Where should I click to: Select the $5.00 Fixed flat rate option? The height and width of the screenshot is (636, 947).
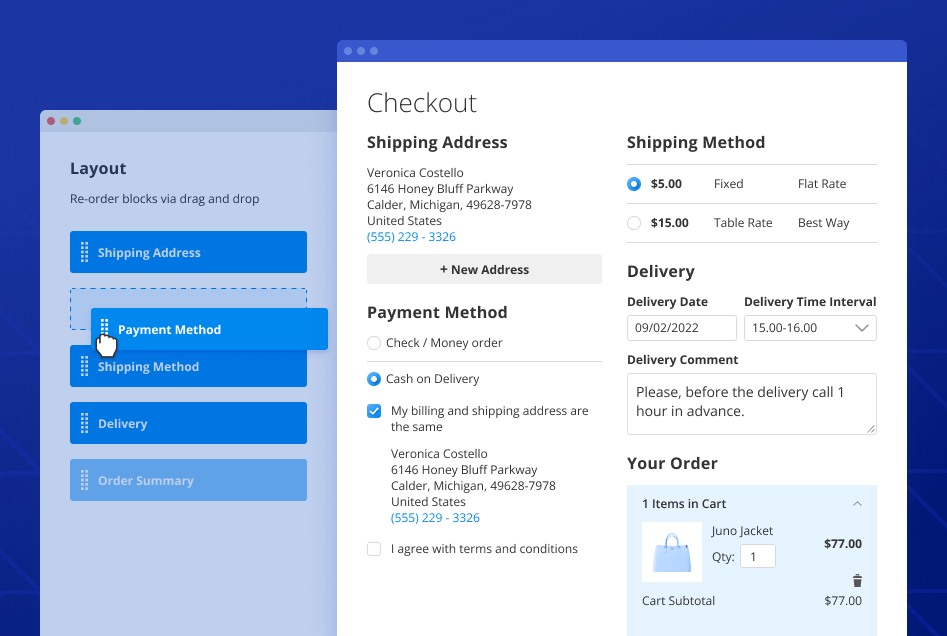pos(634,184)
